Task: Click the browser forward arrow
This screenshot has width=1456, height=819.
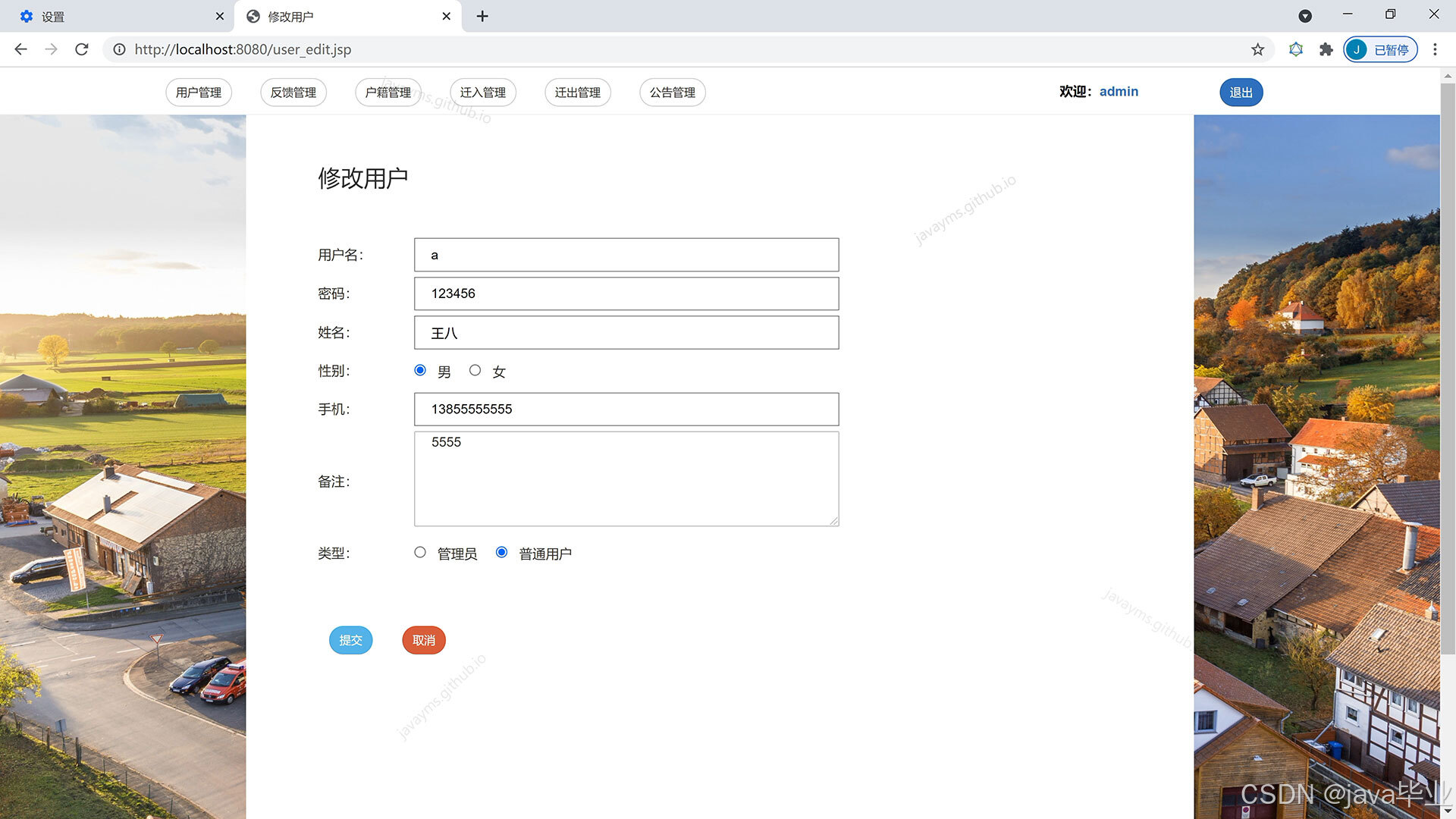Action: 51,49
